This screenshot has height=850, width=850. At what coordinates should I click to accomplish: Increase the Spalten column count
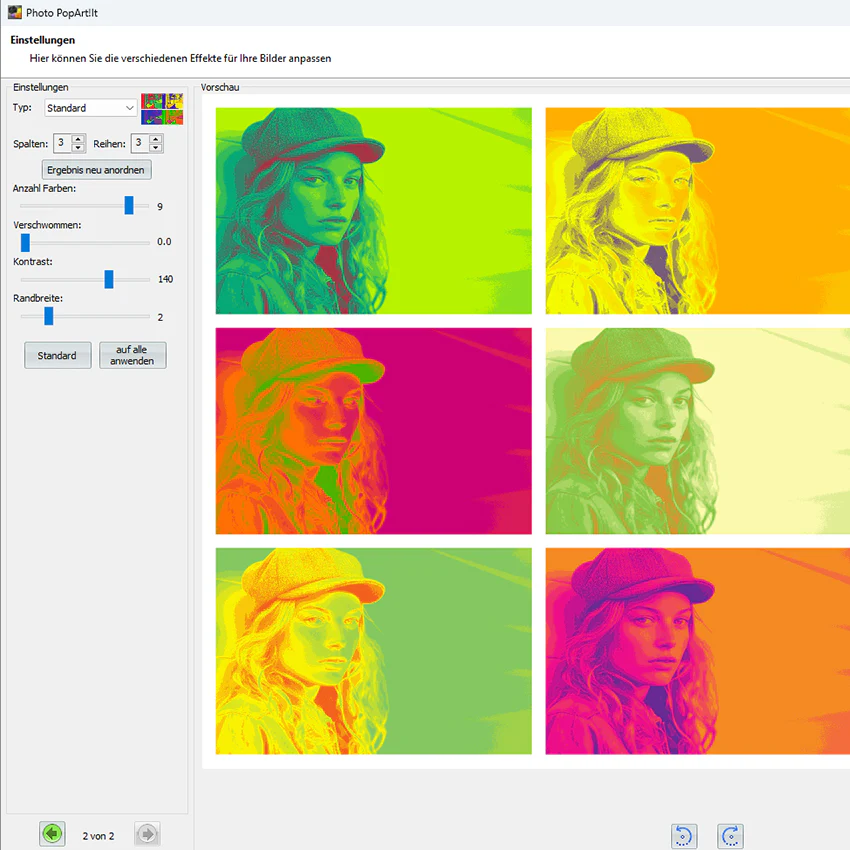[79, 139]
